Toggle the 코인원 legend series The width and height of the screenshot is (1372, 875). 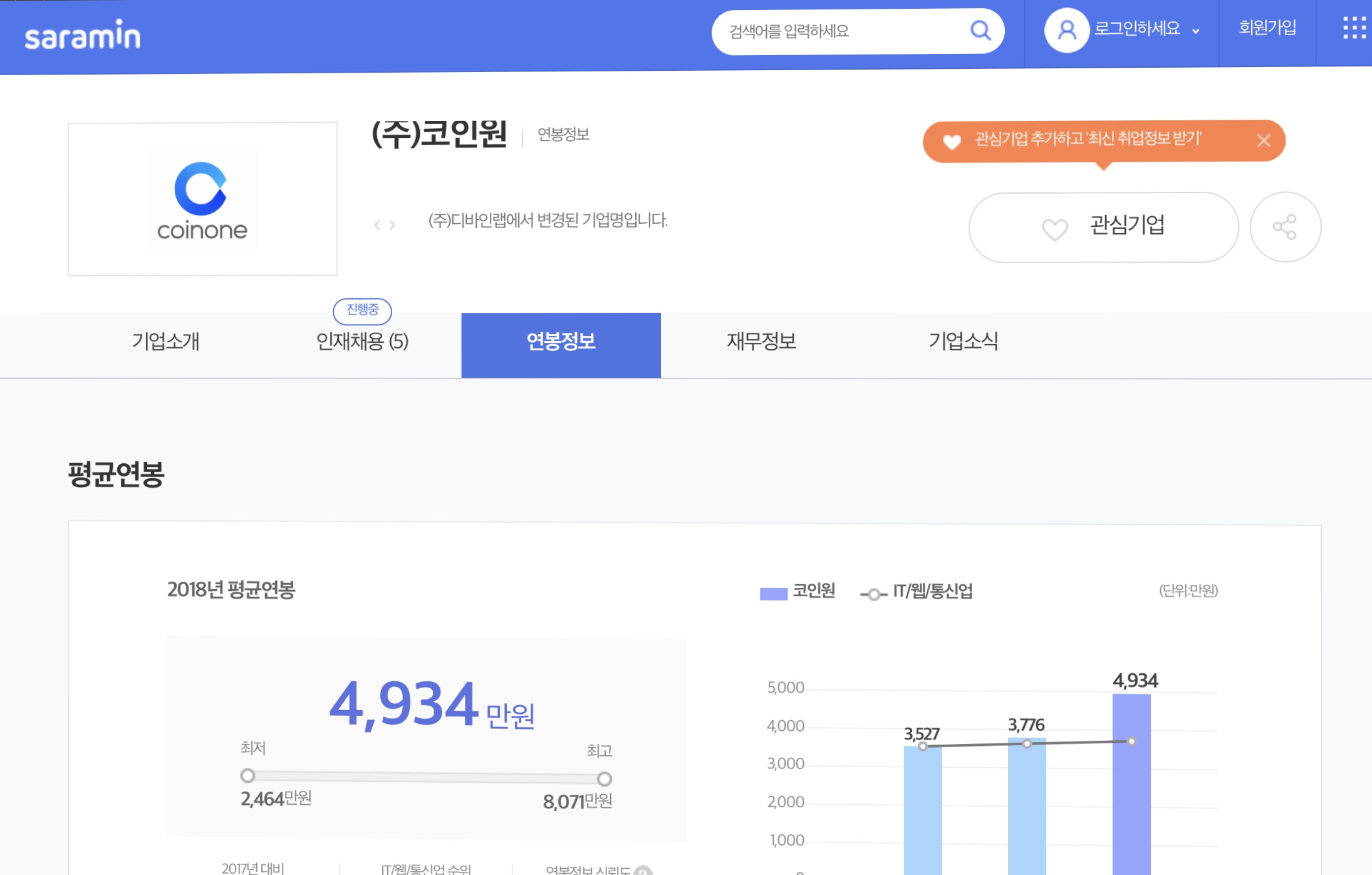(x=798, y=592)
